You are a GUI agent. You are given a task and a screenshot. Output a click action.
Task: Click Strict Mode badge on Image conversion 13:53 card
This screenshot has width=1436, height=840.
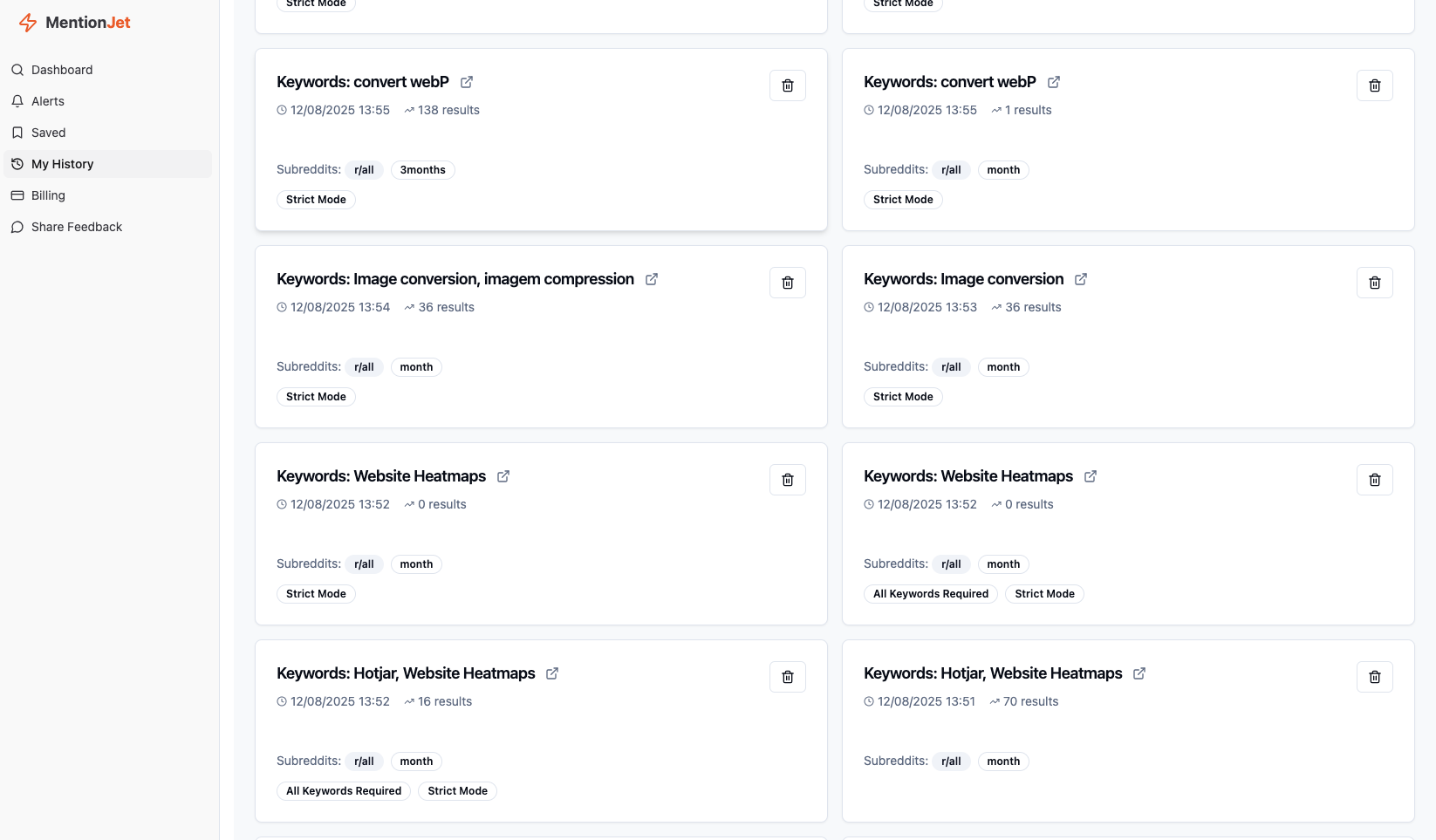coord(903,397)
